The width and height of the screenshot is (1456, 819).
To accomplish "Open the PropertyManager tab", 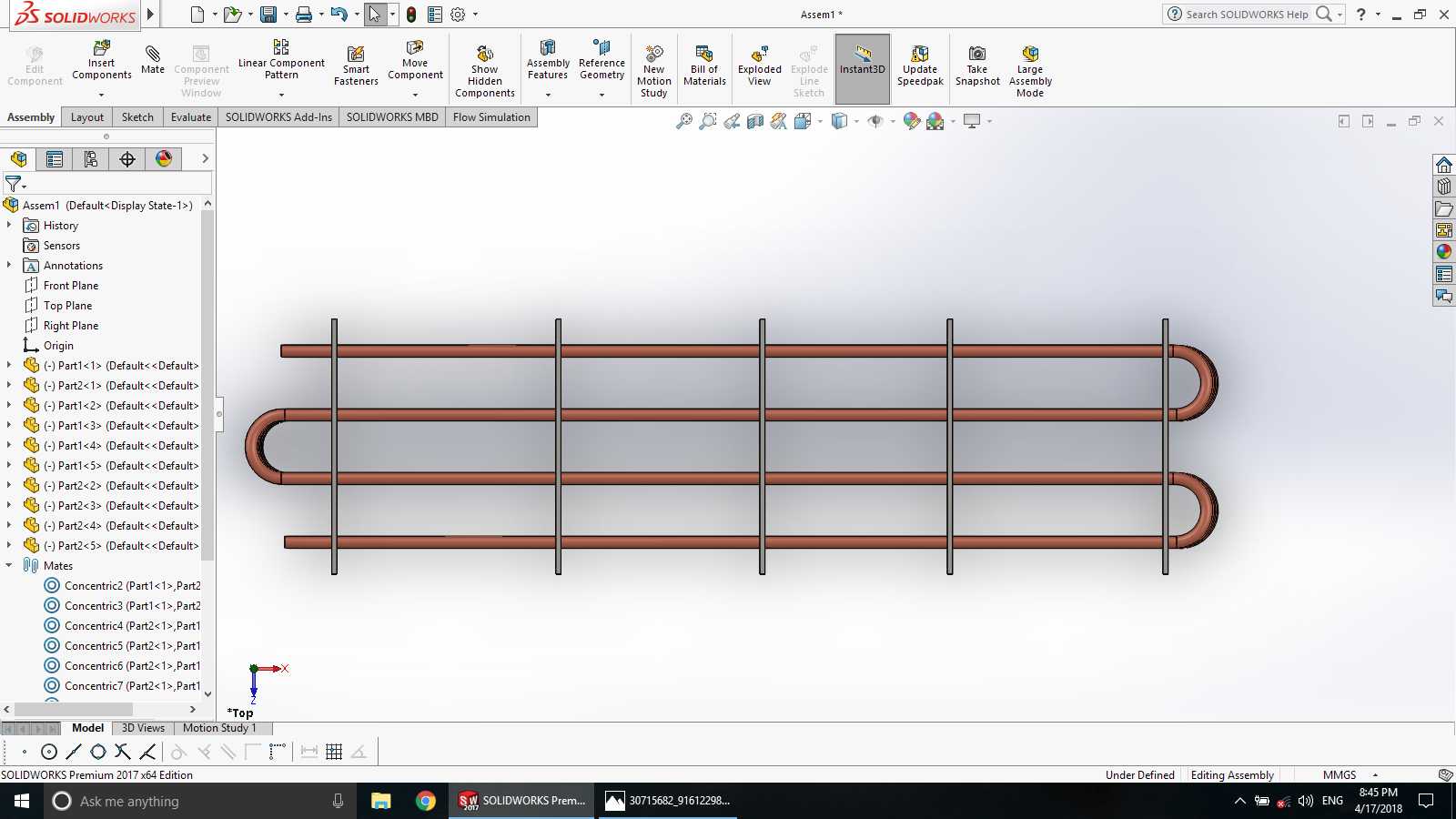I will pyautogui.click(x=55, y=159).
